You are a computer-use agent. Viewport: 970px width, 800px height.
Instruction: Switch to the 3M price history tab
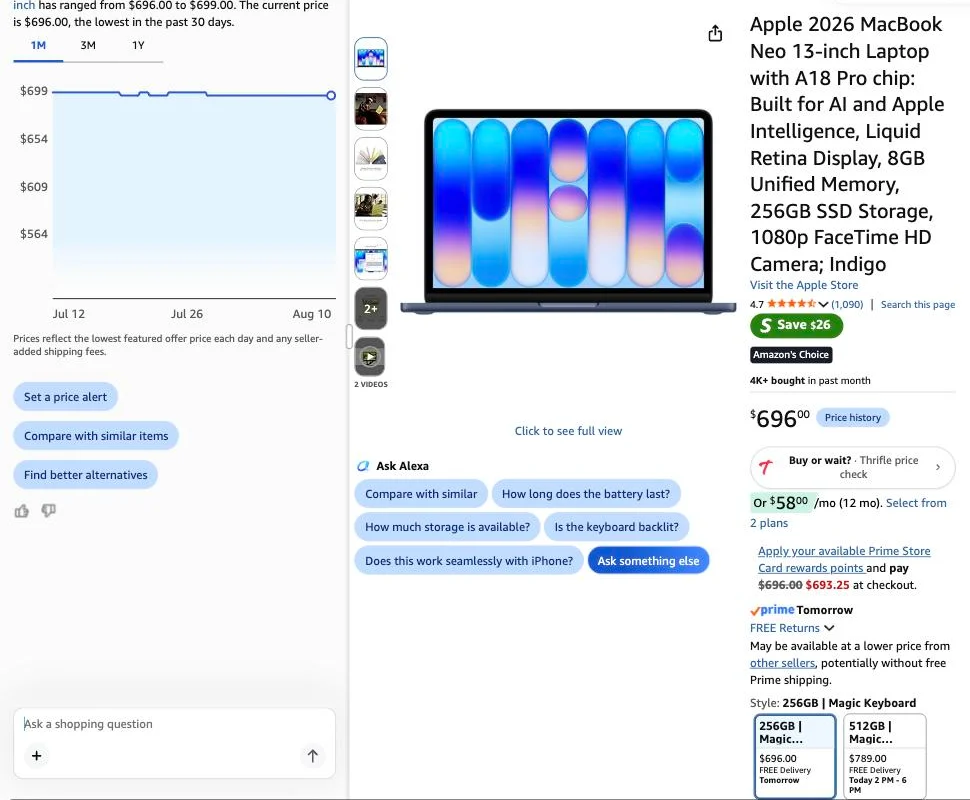point(88,45)
